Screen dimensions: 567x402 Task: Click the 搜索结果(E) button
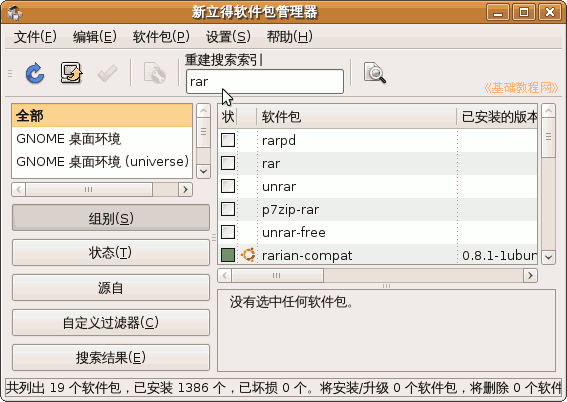[x=111, y=358]
